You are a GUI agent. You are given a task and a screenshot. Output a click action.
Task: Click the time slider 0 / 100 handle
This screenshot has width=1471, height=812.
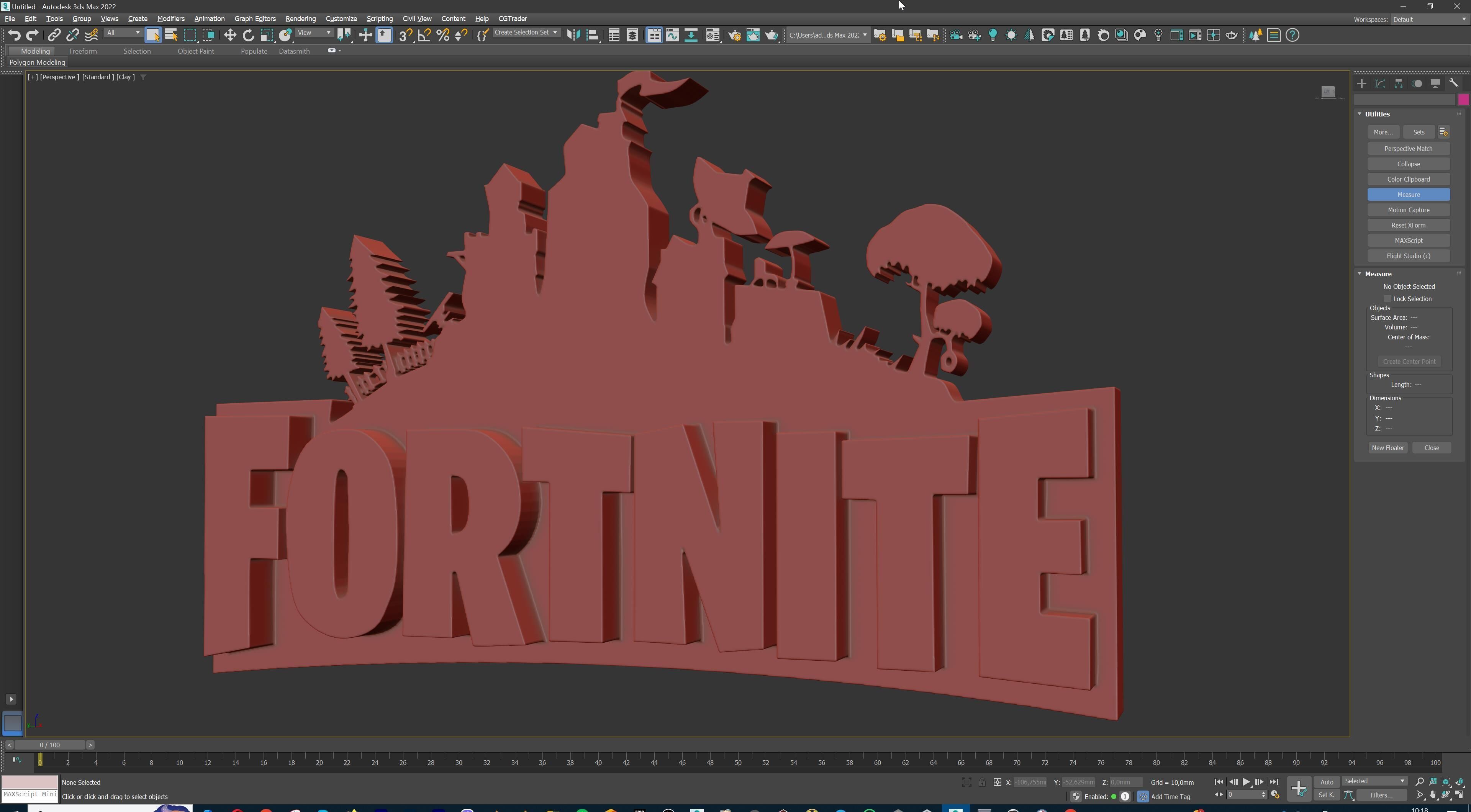coord(50,745)
